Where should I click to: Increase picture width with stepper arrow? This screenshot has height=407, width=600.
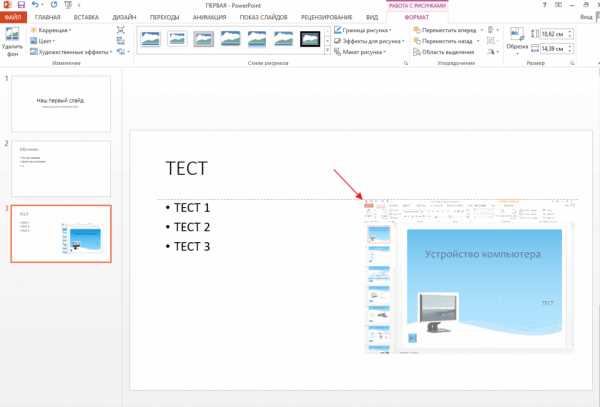coord(570,46)
